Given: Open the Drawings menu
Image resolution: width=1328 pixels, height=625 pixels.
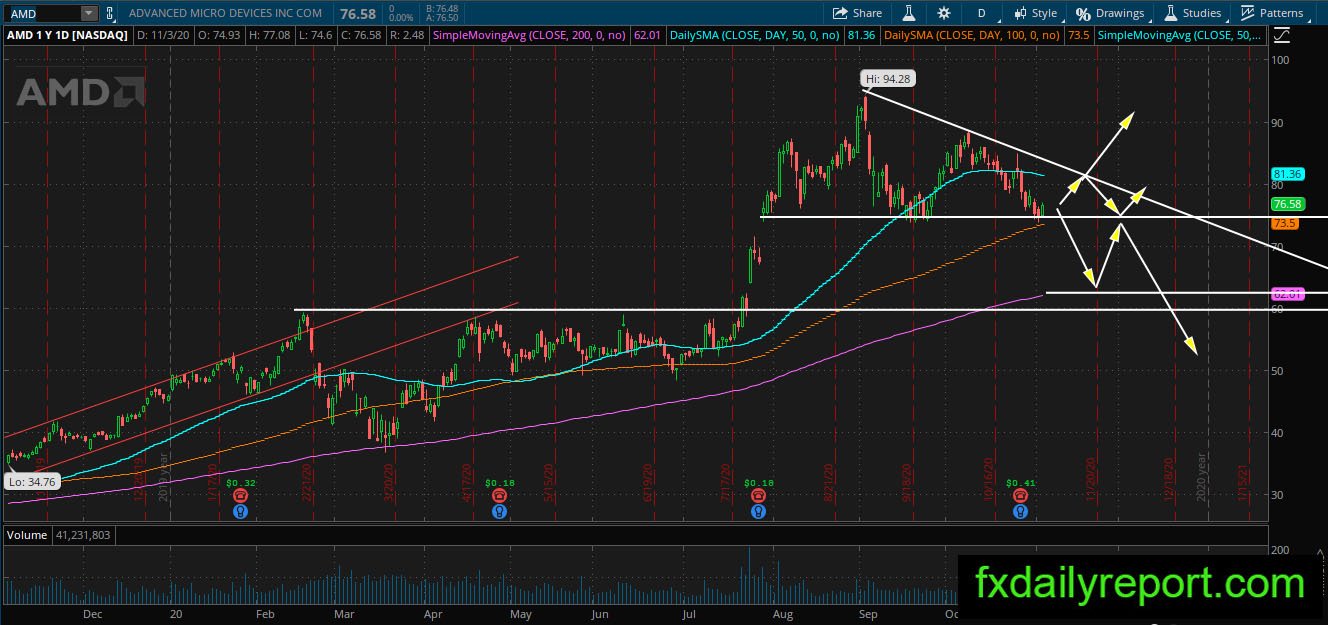Looking at the screenshot, I should [1110, 13].
